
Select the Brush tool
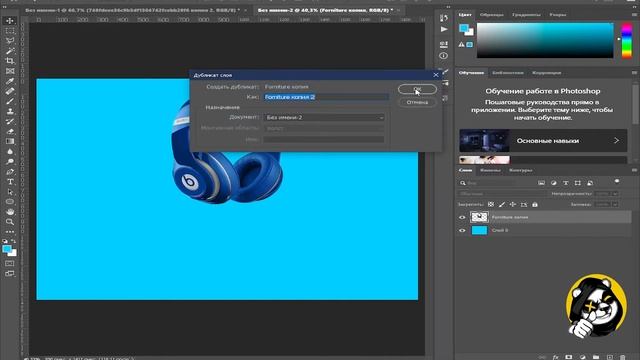tap(10, 101)
